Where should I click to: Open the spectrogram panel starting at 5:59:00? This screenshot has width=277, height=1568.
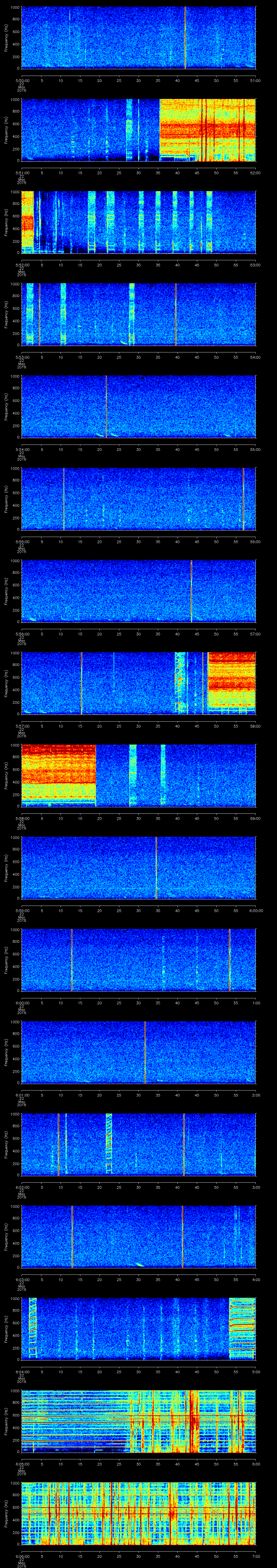tap(138, 868)
